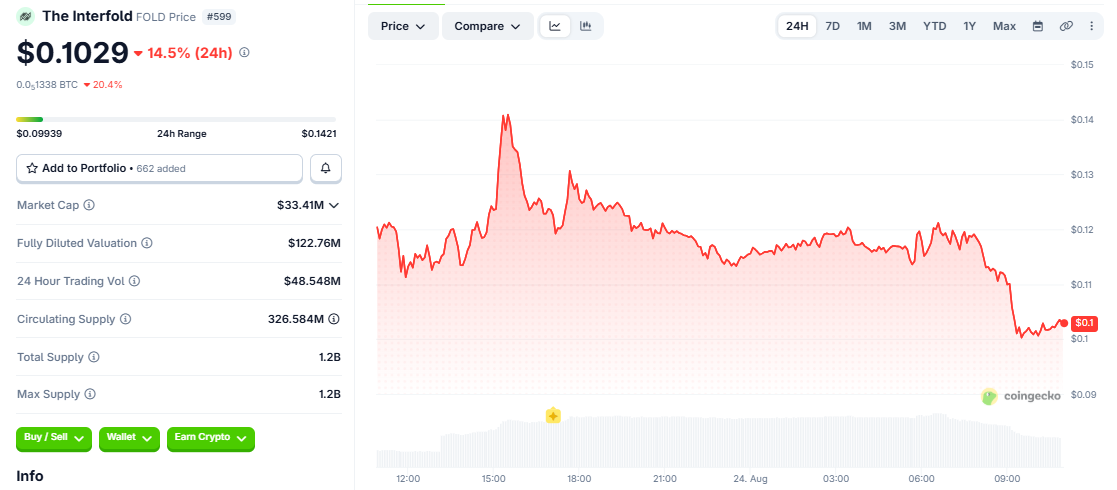Viewport: 1117px width, 490px height.
Task: Open the Buy / Sell dropdown
Action: pyautogui.click(x=54, y=438)
